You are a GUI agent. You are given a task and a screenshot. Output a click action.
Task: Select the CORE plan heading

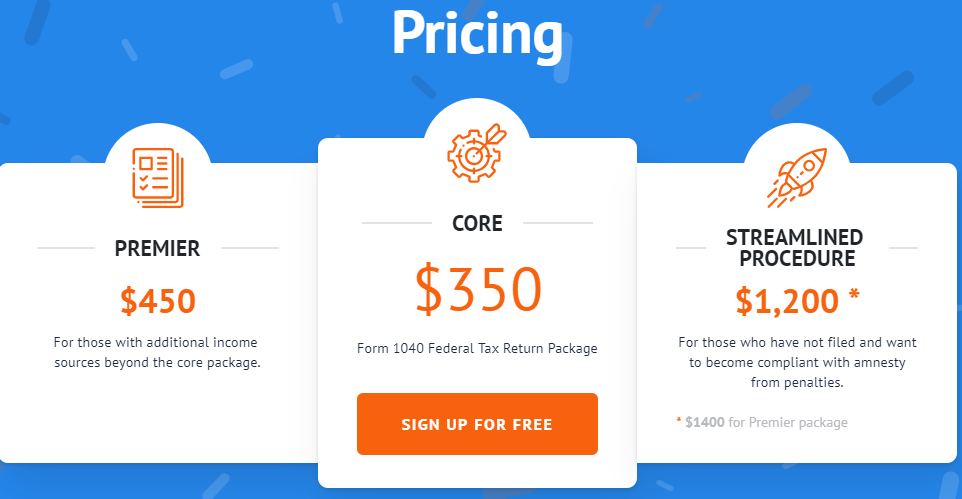pos(477,223)
